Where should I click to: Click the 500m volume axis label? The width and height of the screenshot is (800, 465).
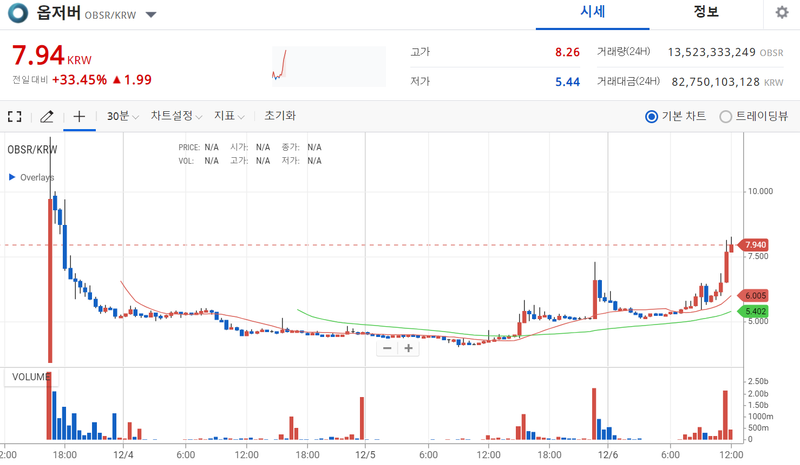pos(758,428)
